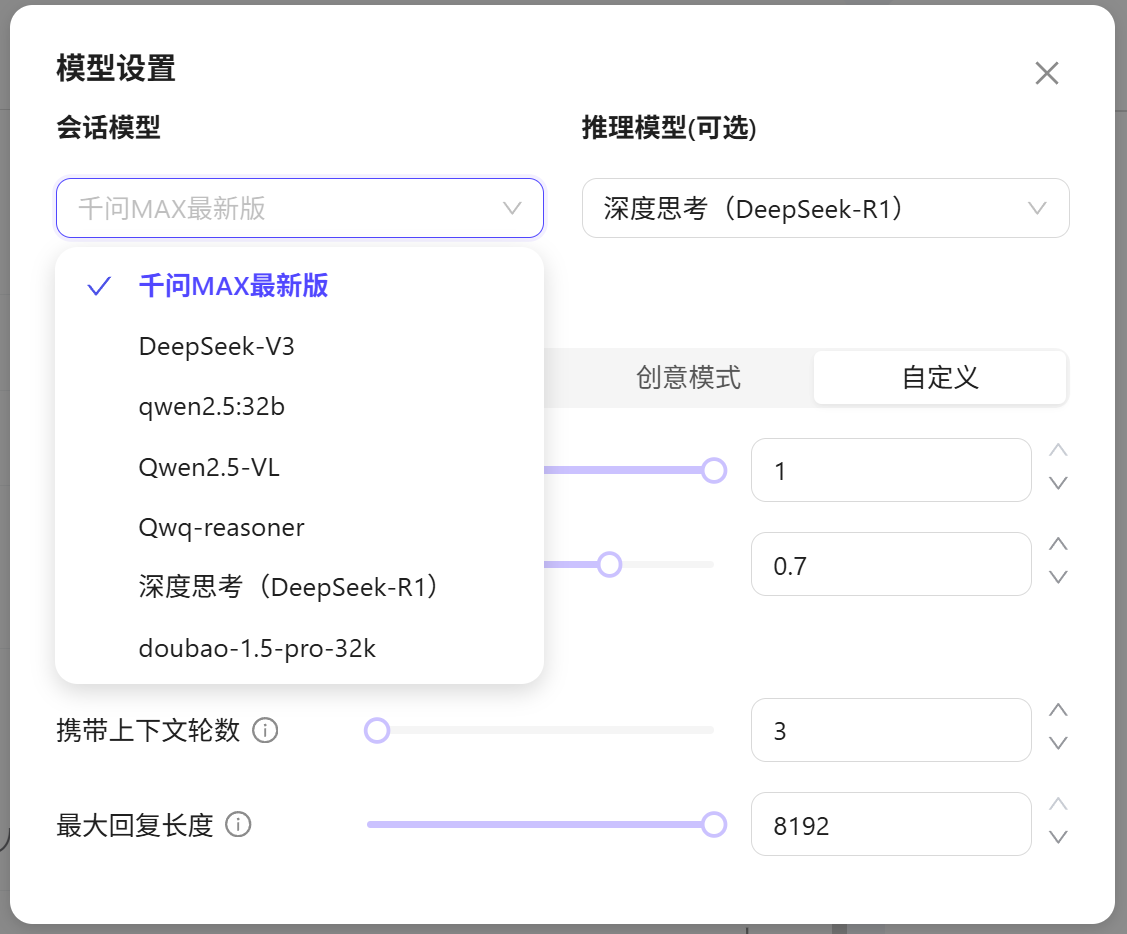Increase the value 0.7 with up arrow

coord(1057,545)
